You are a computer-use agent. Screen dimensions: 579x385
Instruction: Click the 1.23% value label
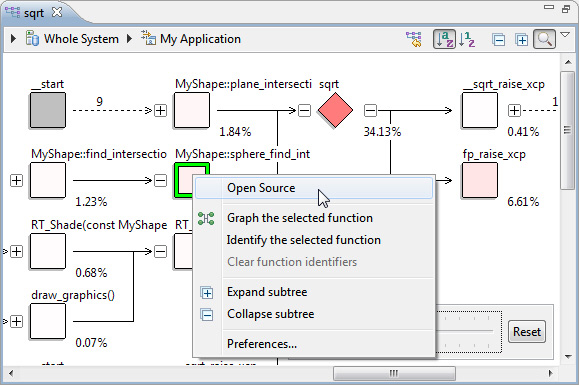pos(91,202)
